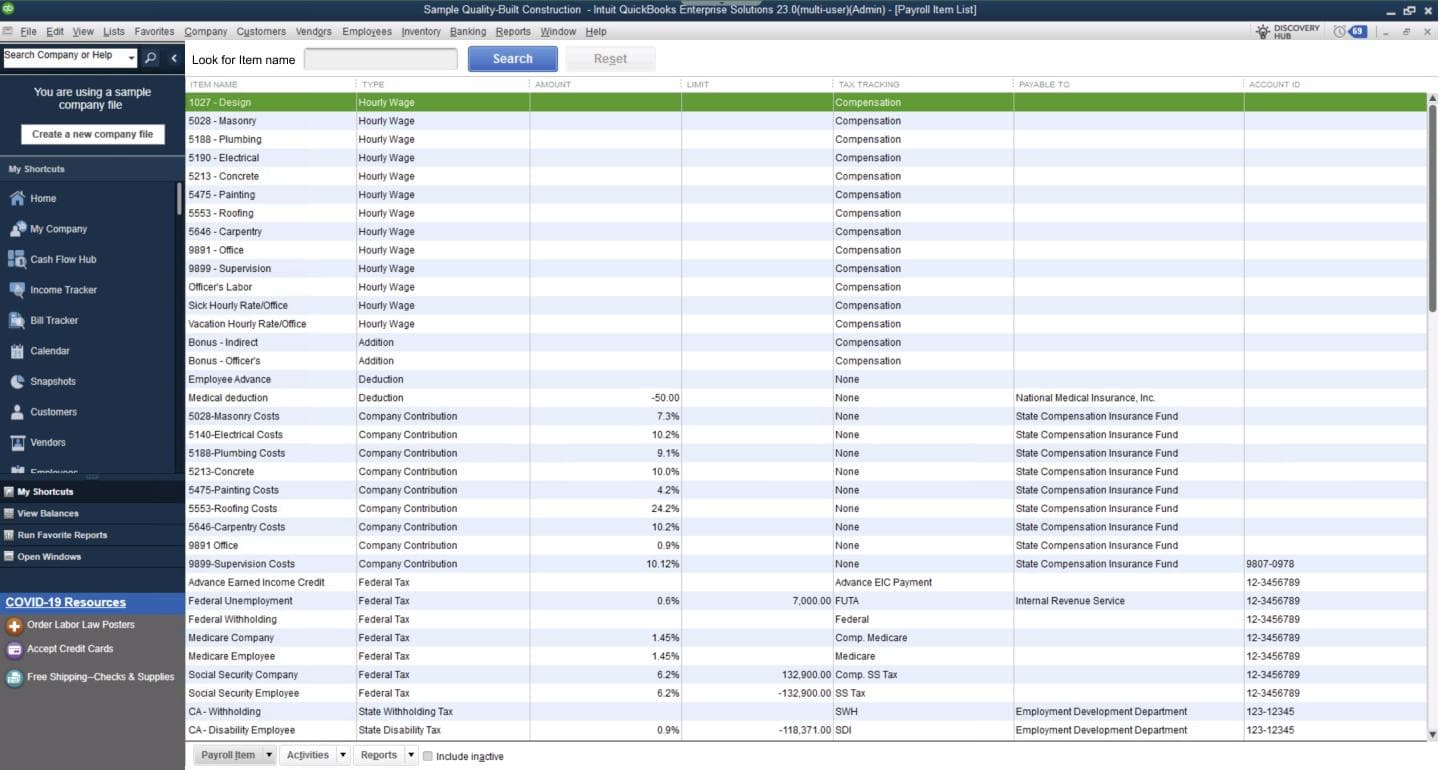Select the Employee Advance row
The height and width of the screenshot is (770, 1440).
(x=806, y=380)
